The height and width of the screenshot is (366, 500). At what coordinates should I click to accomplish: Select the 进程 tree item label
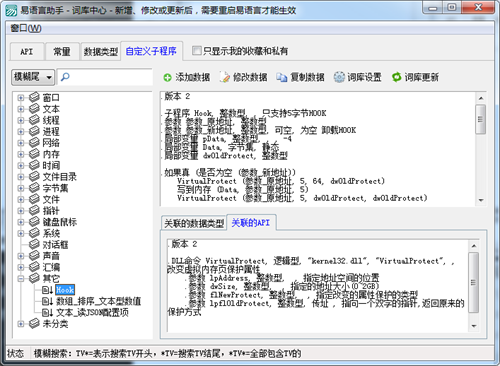pyautogui.click(x=51, y=131)
